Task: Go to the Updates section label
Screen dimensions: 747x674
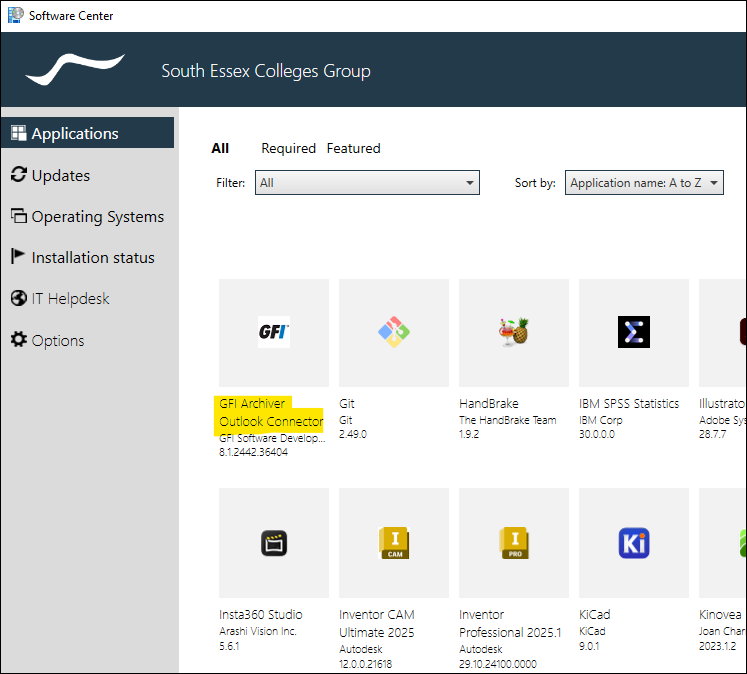Action: 61,176
